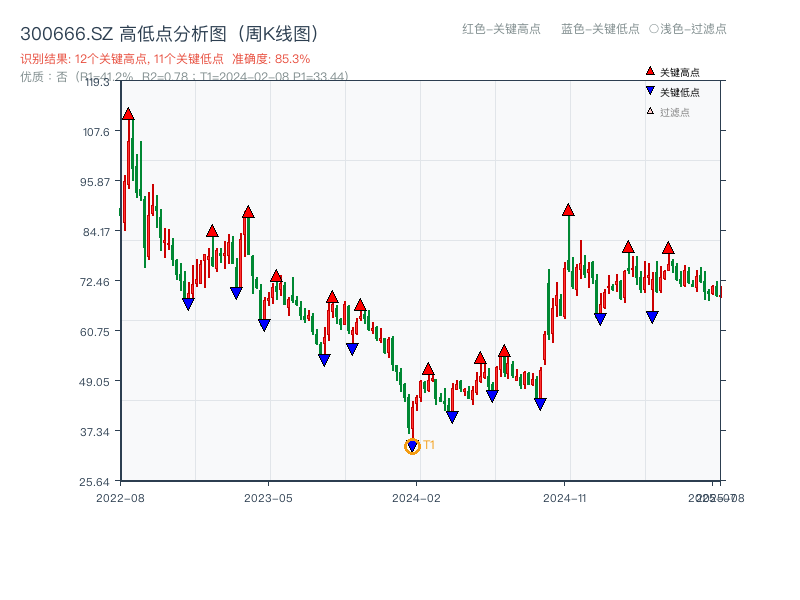Select the second red key-high marker from the left
Screen dimensions: 800x600
(212, 231)
